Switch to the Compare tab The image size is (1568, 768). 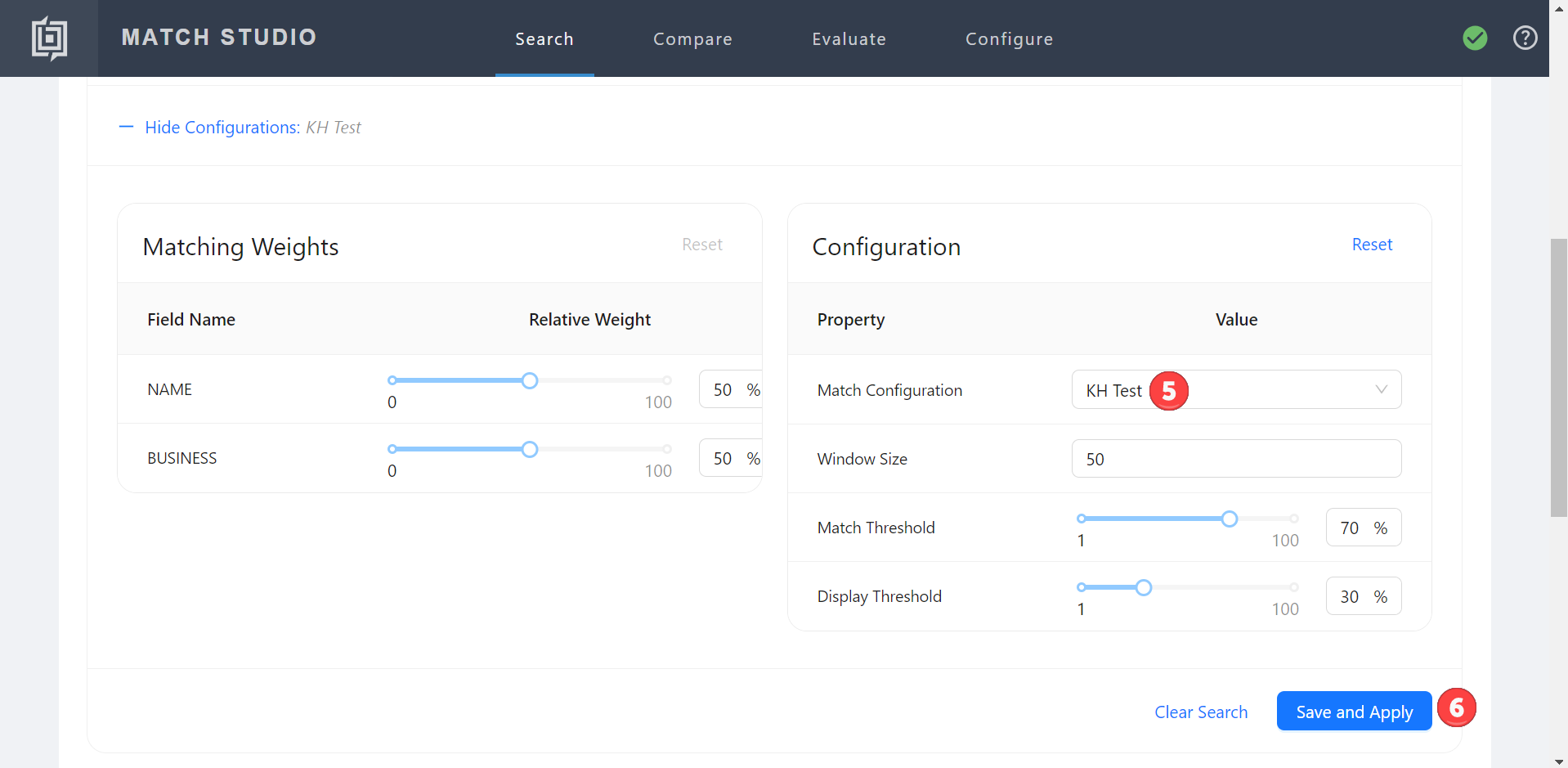point(692,39)
